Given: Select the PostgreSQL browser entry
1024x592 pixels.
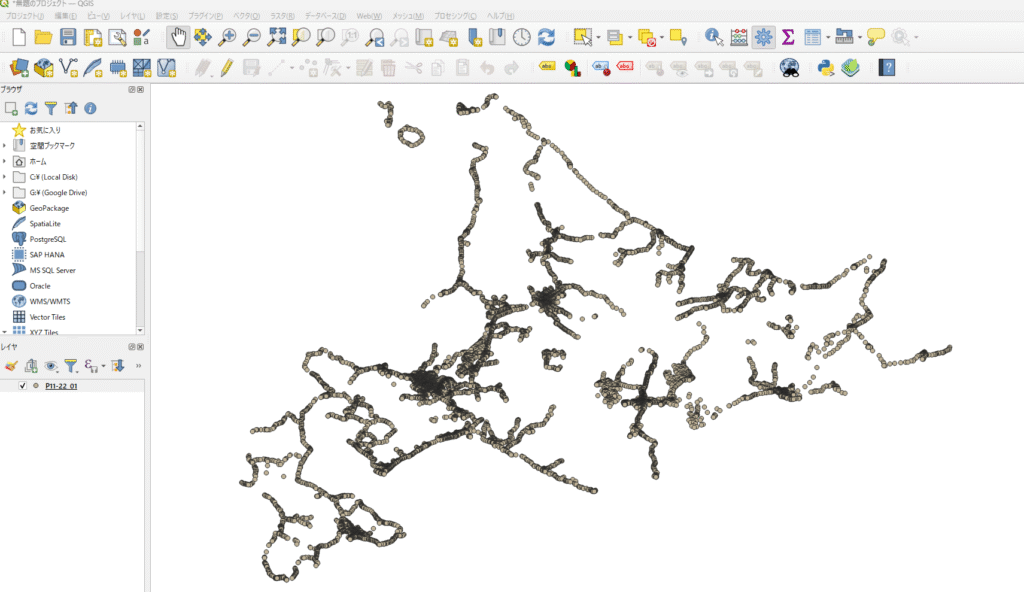Looking at the screenshot, I should coord(48,239).
